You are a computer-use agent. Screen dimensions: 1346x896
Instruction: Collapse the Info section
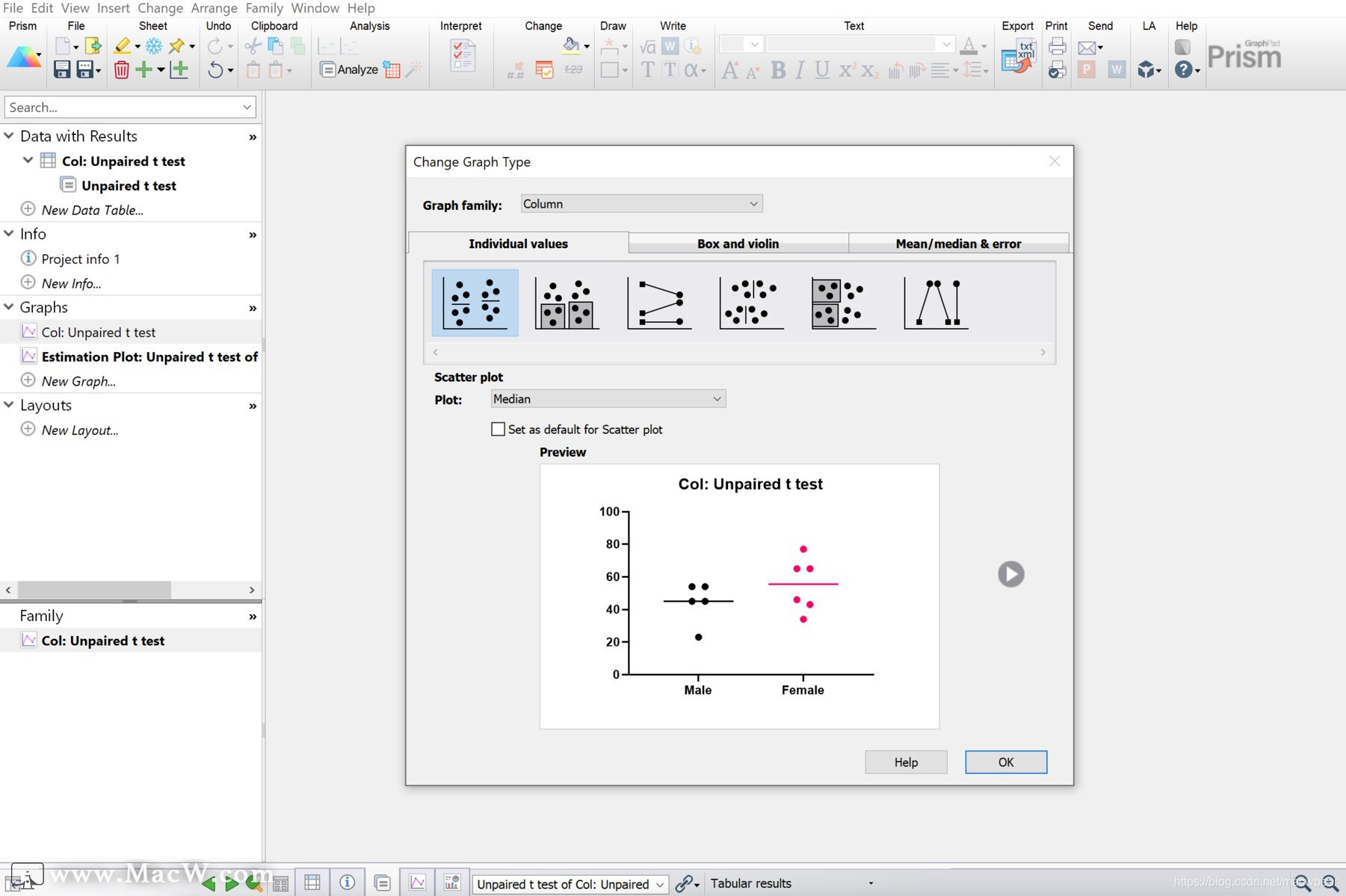pyautogui.click(x=9, y=234)
